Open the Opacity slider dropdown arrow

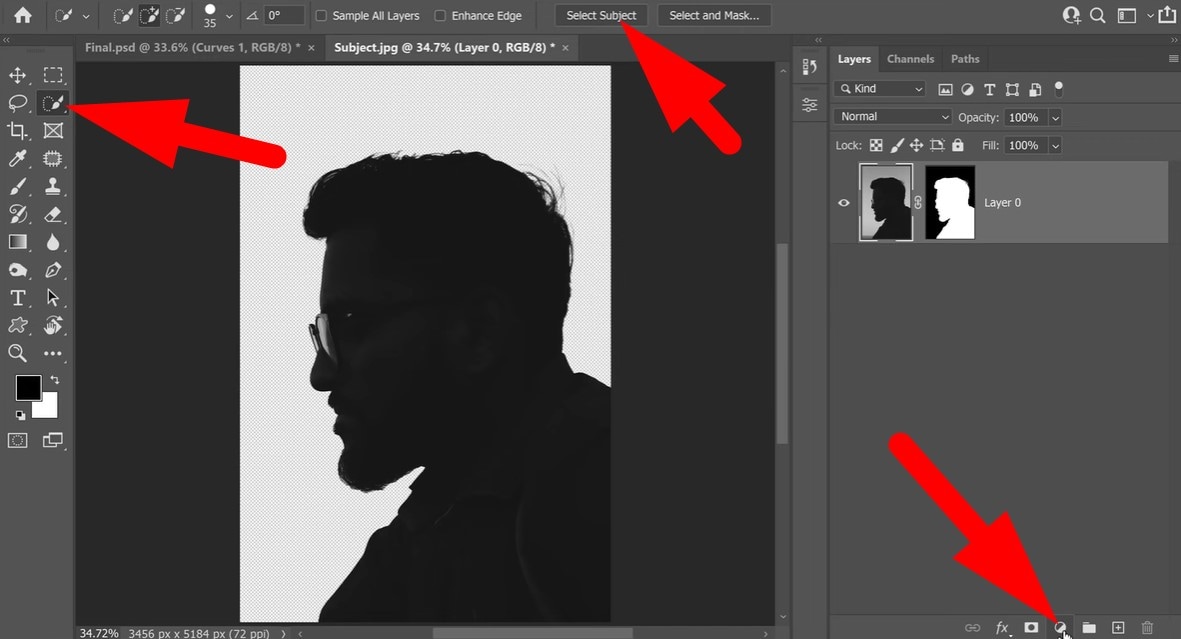pos(1055,118)
